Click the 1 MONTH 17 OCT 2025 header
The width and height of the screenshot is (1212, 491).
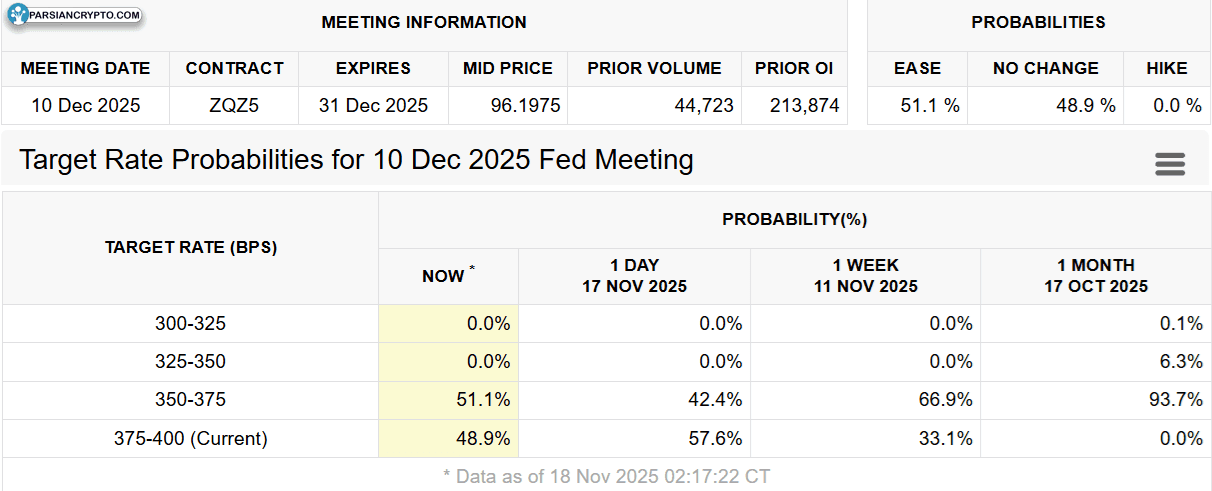click(1096, 276)
